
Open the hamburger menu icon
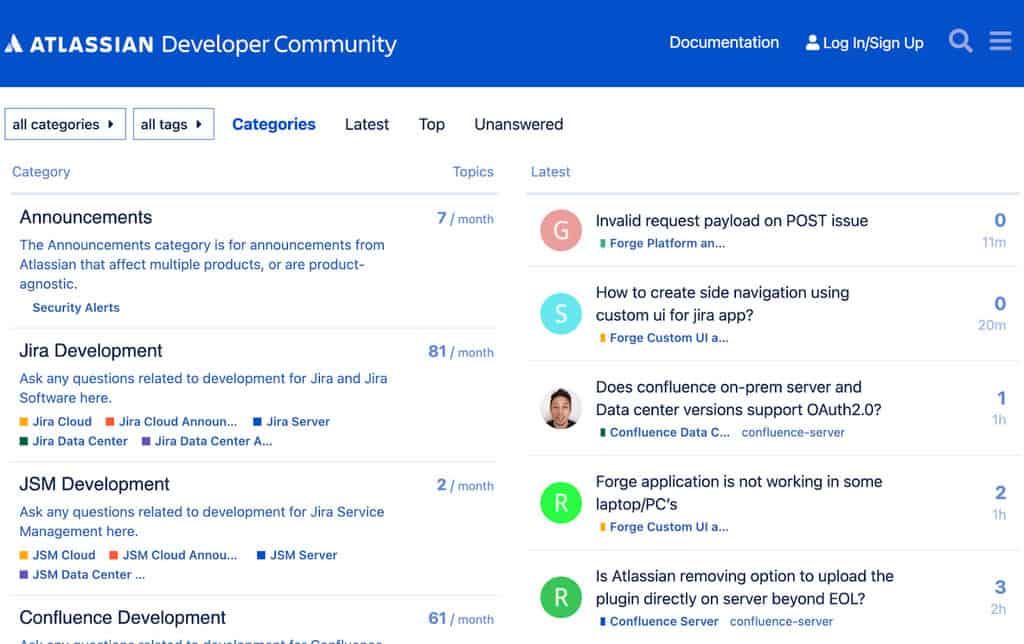(1000, 40)
